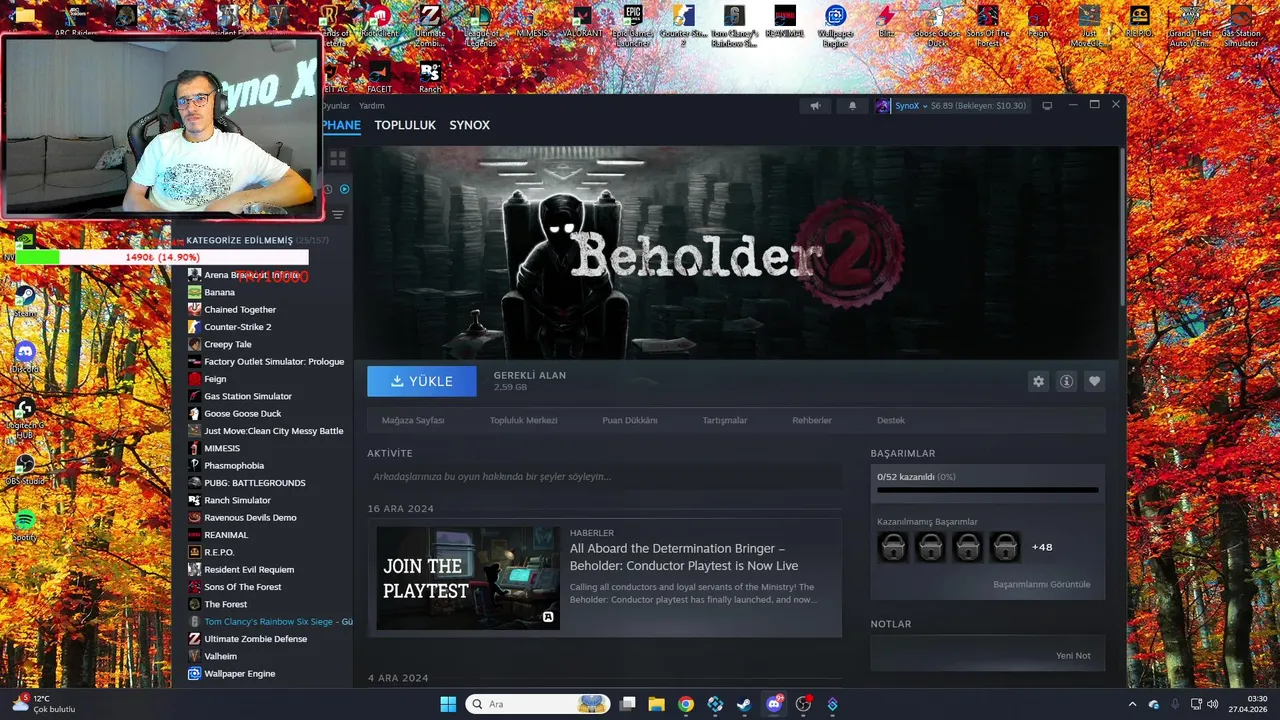Open Join the Playtest news thumbnail
The width and height of the screenshot is (1280, 720).
468,578
